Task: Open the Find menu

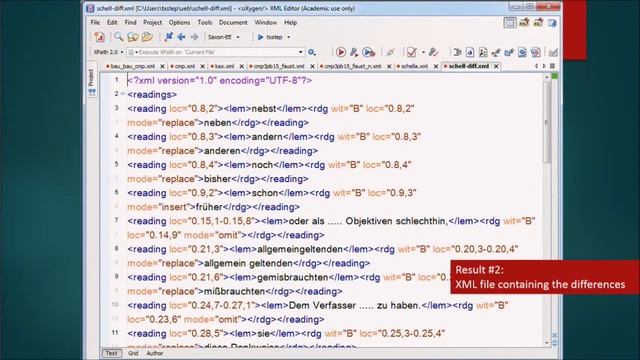Action: [130, 22]
